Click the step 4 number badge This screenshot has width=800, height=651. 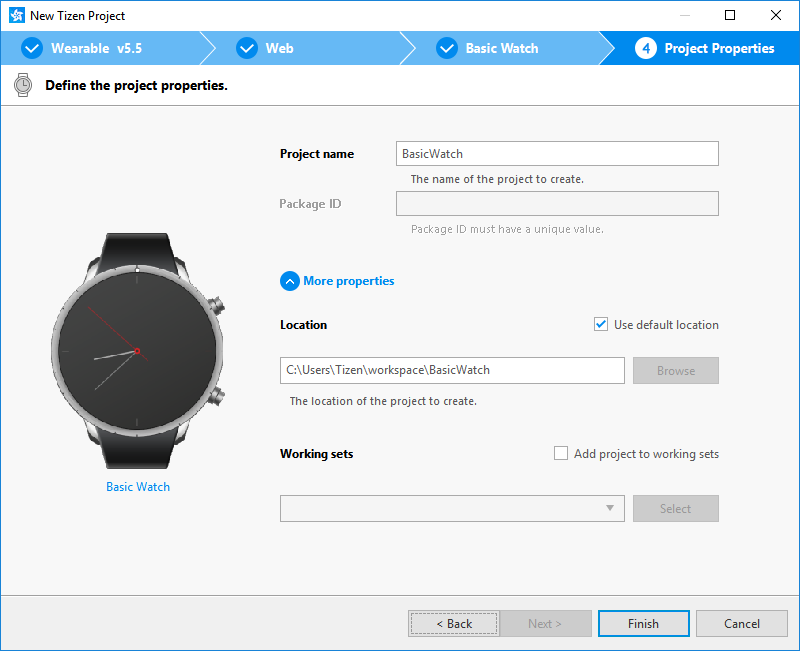tap(645, 48)
